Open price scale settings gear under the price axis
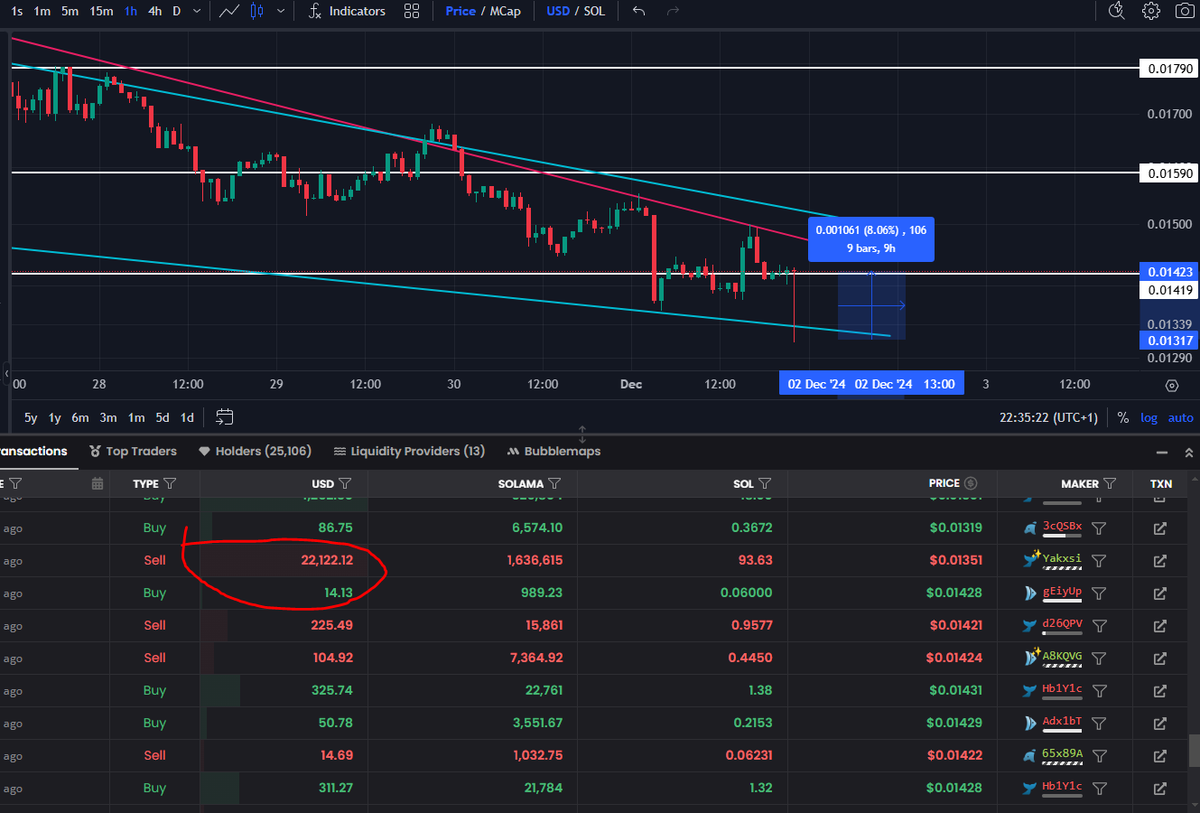This screenshot has height=813, width=1200. click(x=1171, y=385)
